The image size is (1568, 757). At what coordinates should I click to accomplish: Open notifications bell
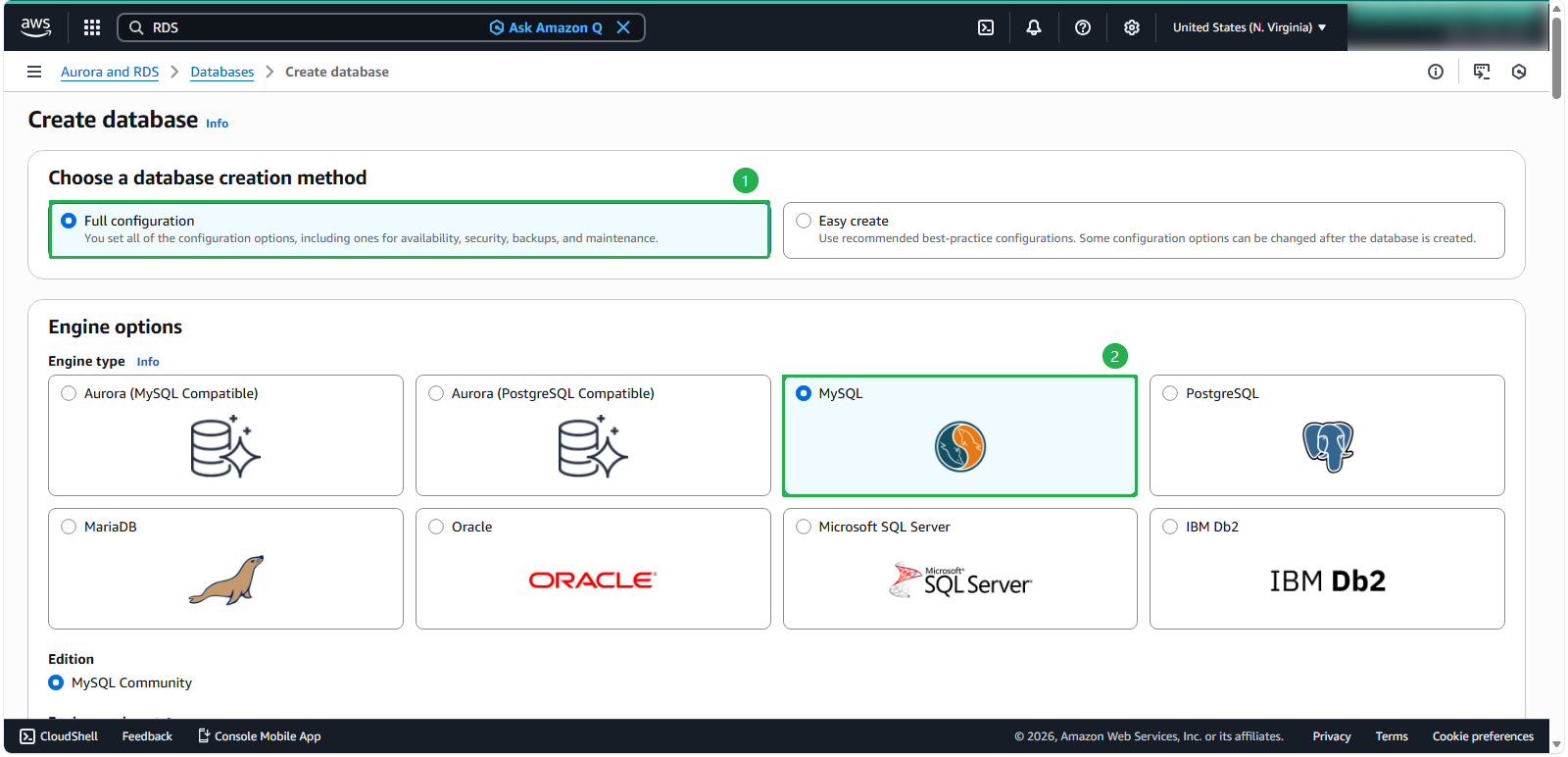1034,27
